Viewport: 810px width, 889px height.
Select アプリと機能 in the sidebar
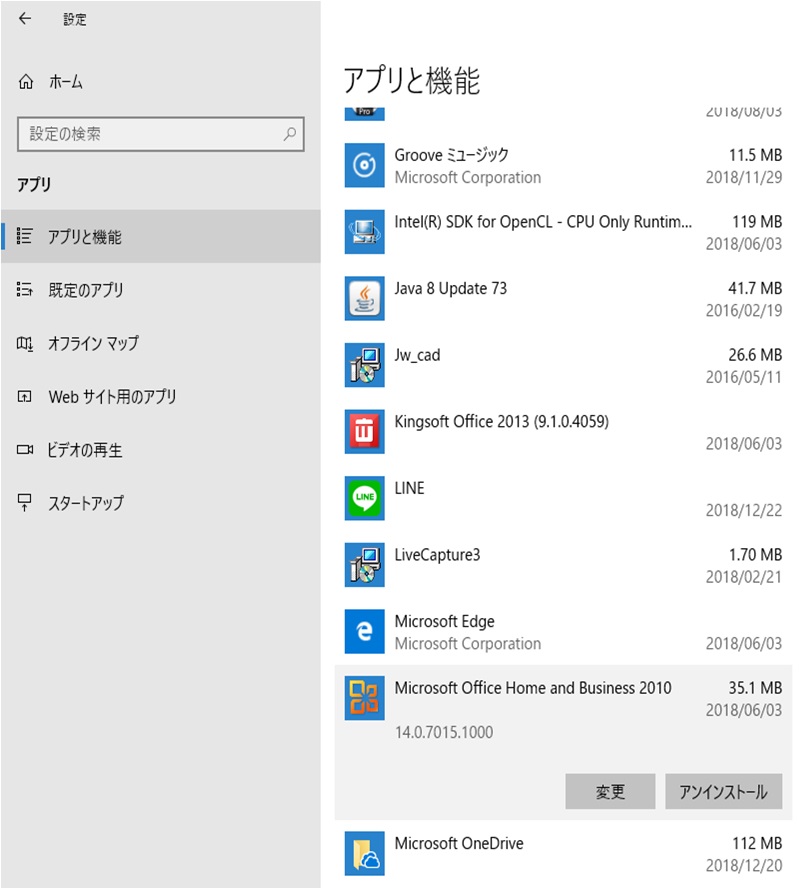(x=160, y=236)
